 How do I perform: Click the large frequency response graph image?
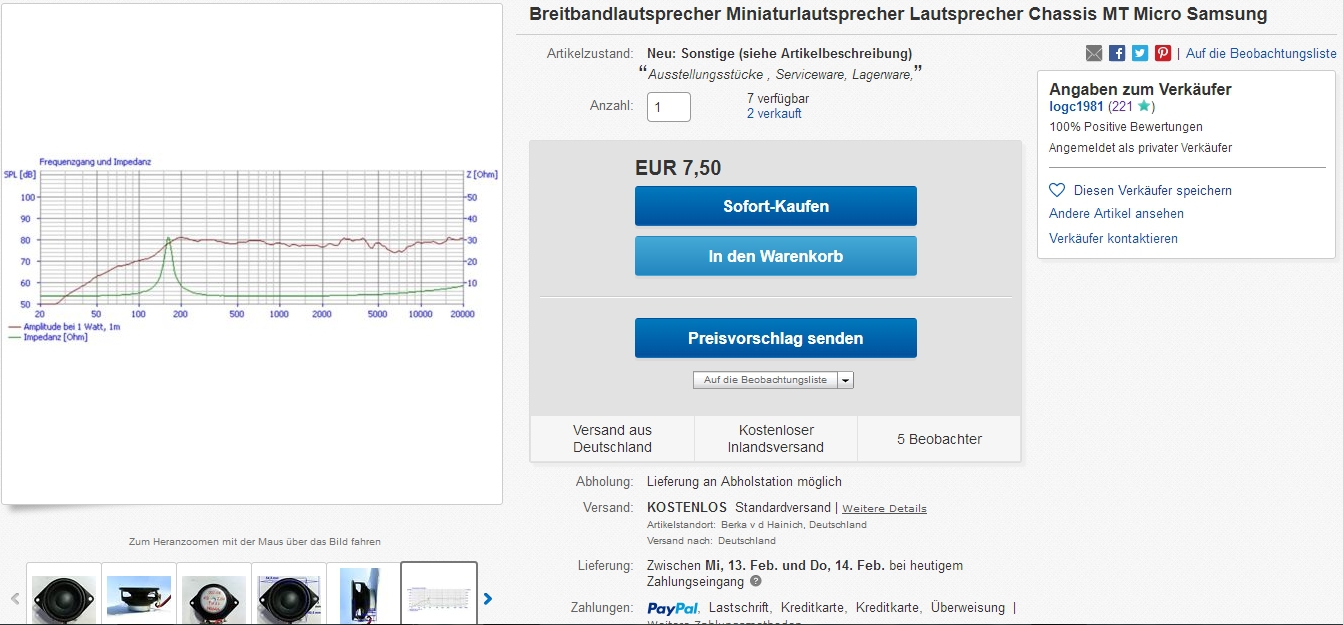pos(252,254)
